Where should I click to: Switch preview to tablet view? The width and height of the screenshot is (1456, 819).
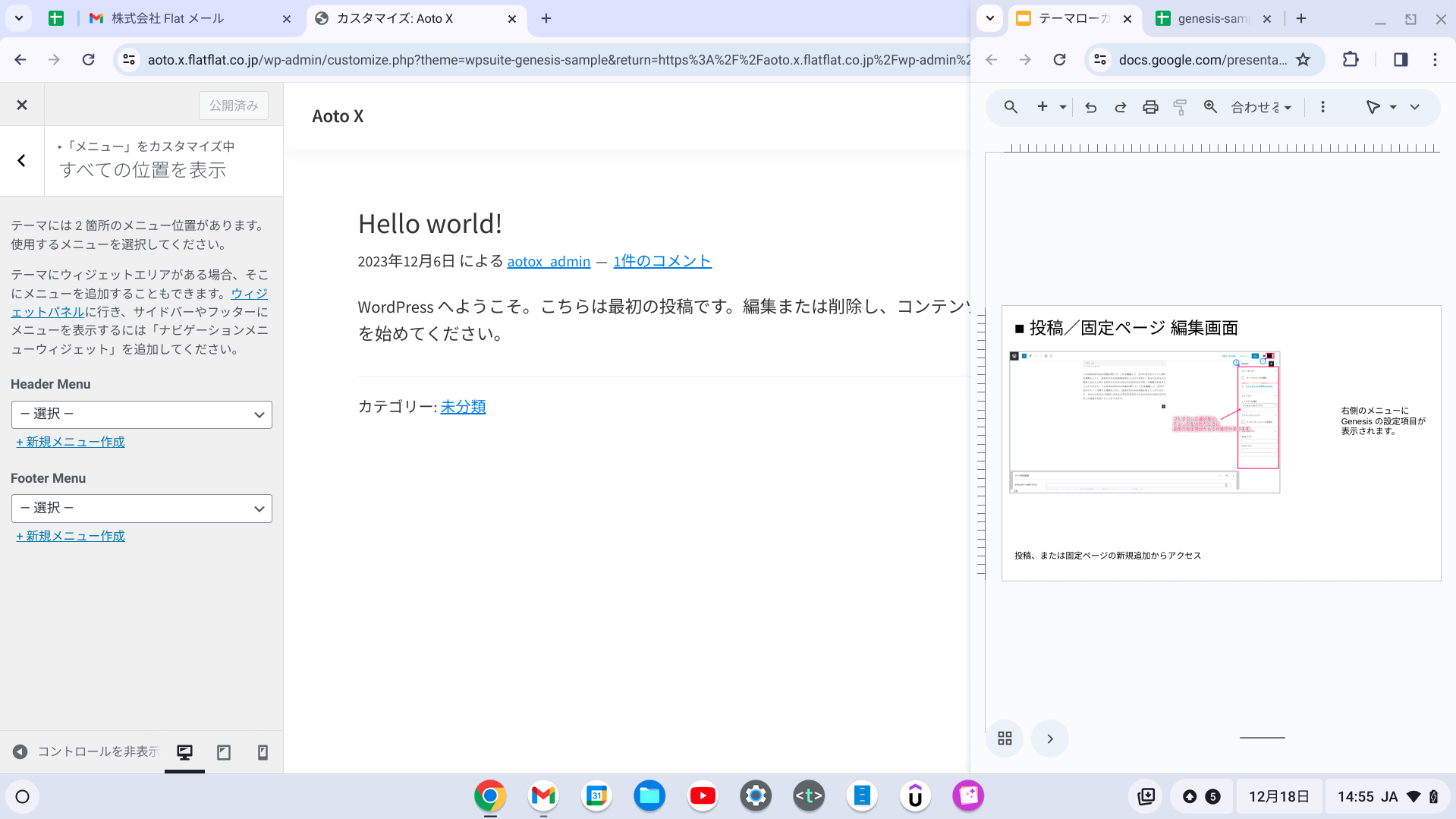(x=224, y=752)
